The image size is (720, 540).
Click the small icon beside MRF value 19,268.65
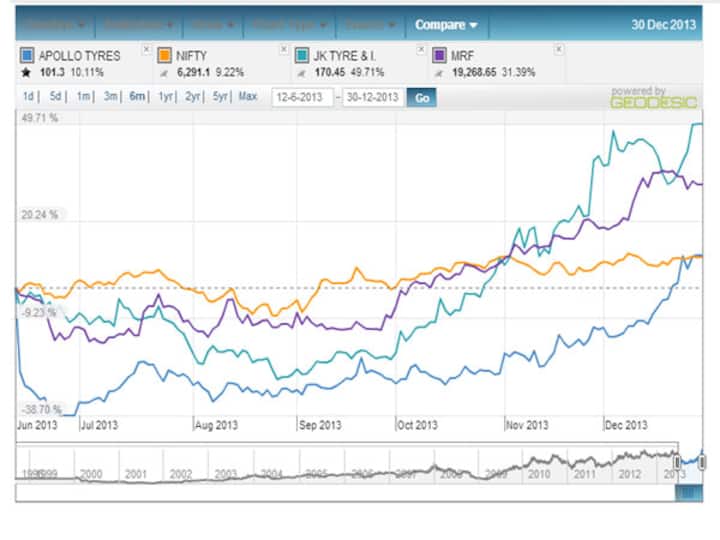tap(439, 72)
